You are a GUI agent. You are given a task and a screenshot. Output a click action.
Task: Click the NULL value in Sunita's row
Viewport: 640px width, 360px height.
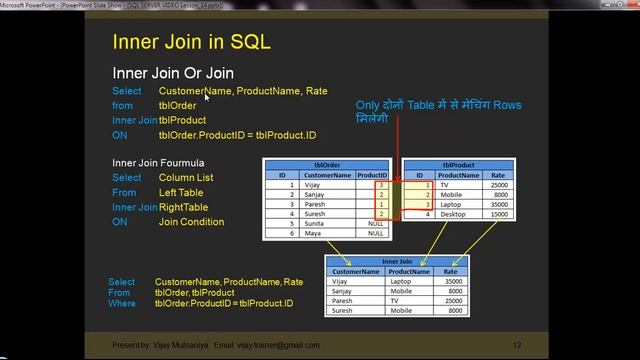point(376,224)
